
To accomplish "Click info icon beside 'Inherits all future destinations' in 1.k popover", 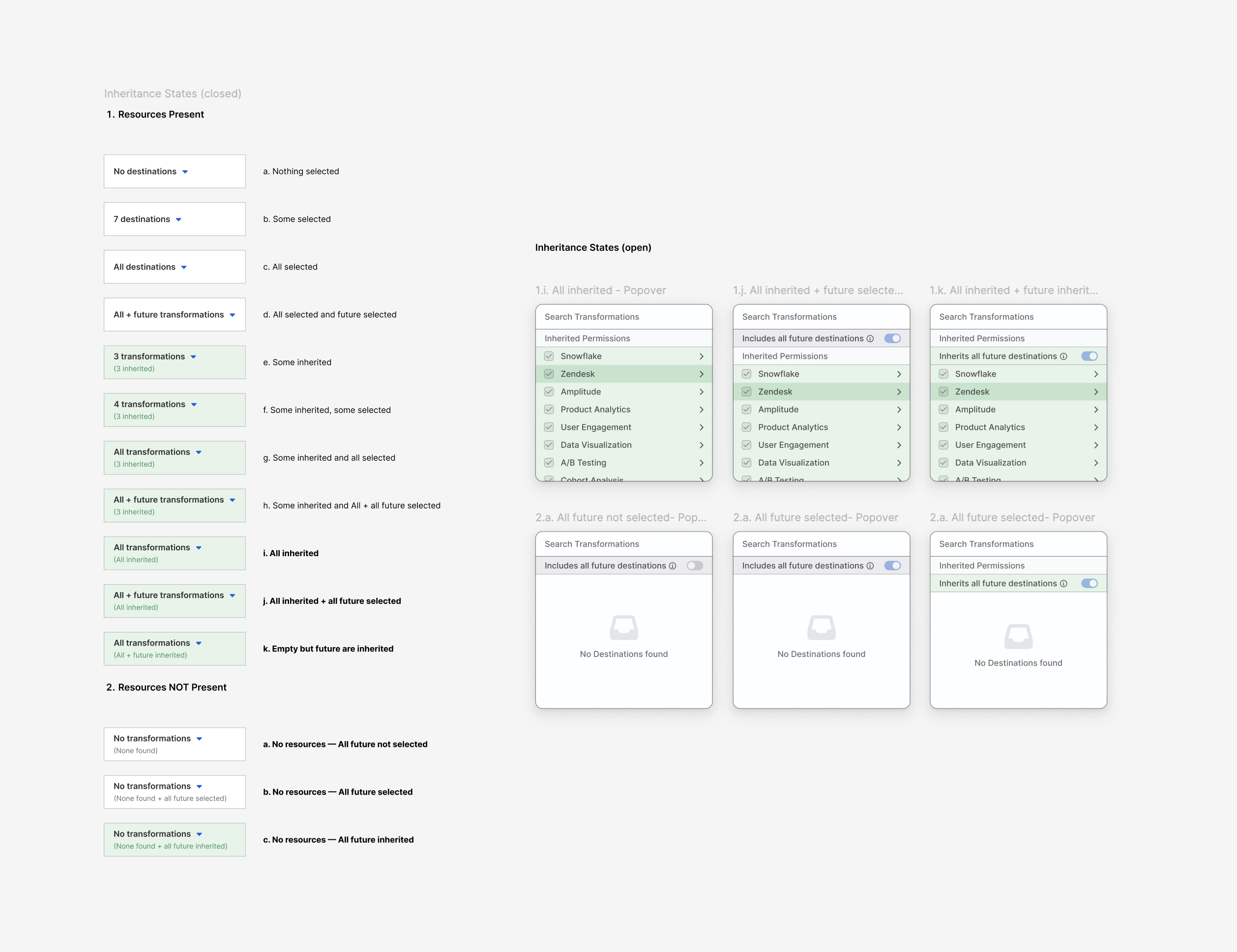I will (x=1063, y=356).
